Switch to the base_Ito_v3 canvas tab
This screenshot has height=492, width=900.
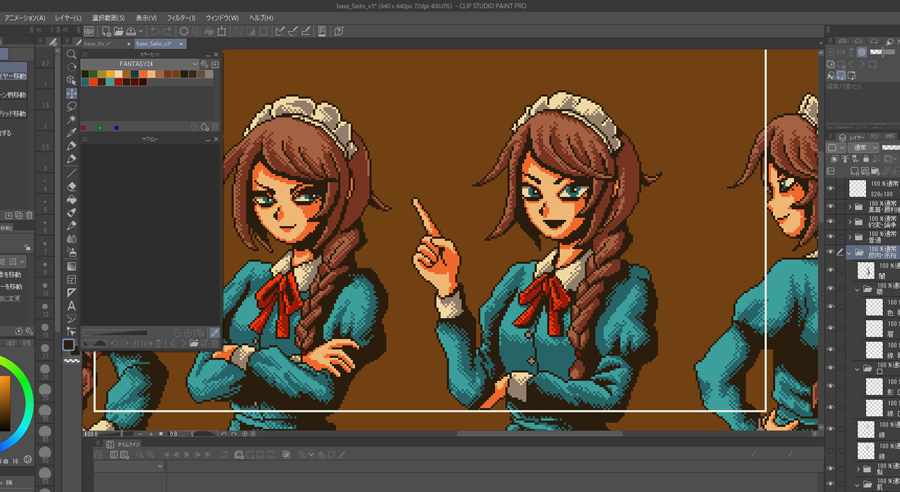tap(101, 44)
